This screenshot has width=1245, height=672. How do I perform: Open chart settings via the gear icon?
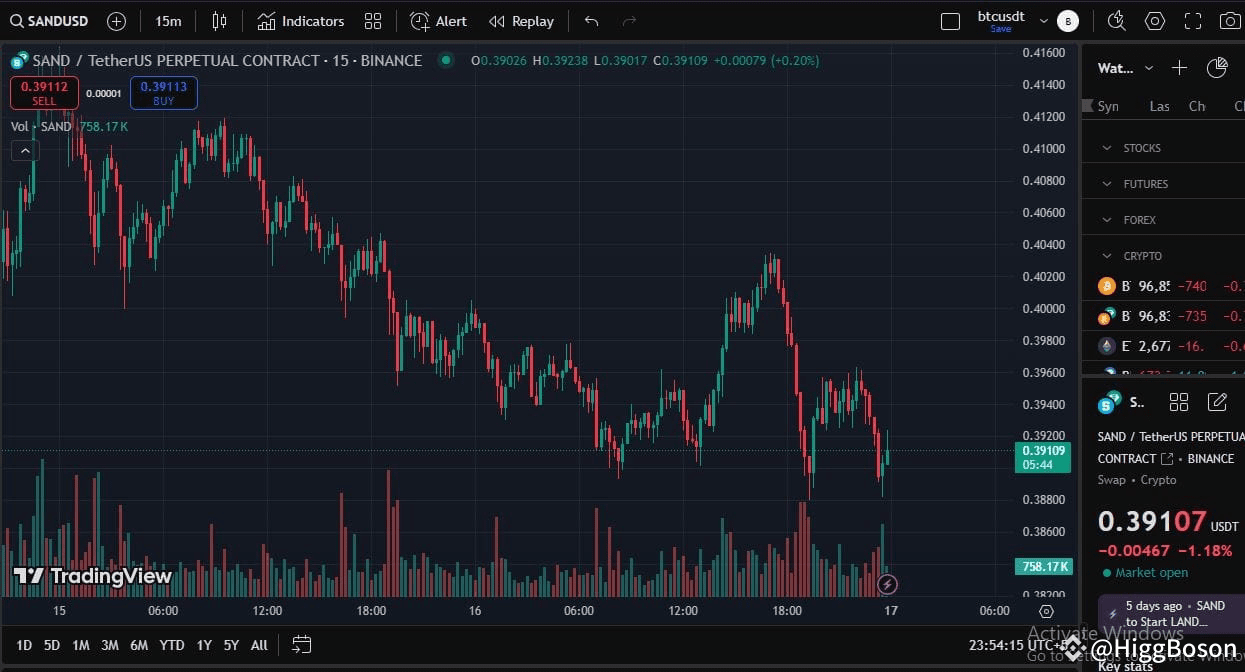pyautogui.click(x=1157, y=20)
